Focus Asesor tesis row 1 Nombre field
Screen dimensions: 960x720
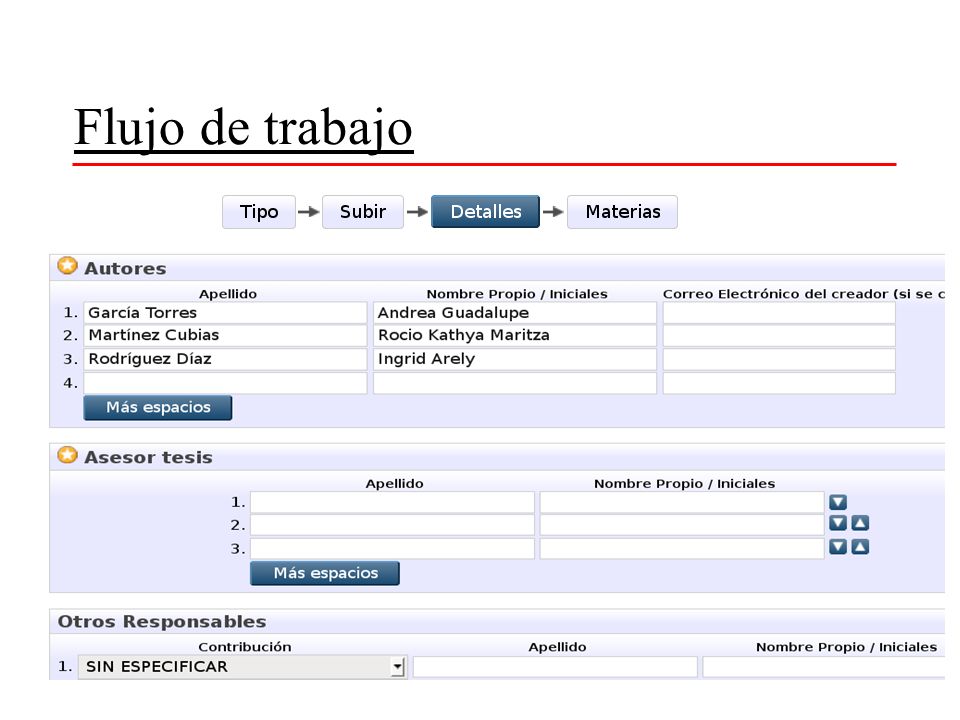click(x=682, y=502)
